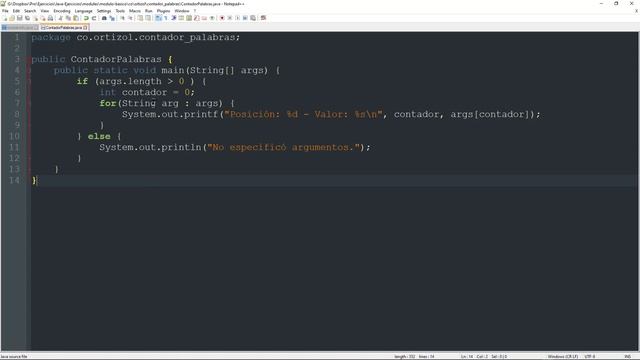Open the File menu
640x360 pixels.
coord(5,11)
